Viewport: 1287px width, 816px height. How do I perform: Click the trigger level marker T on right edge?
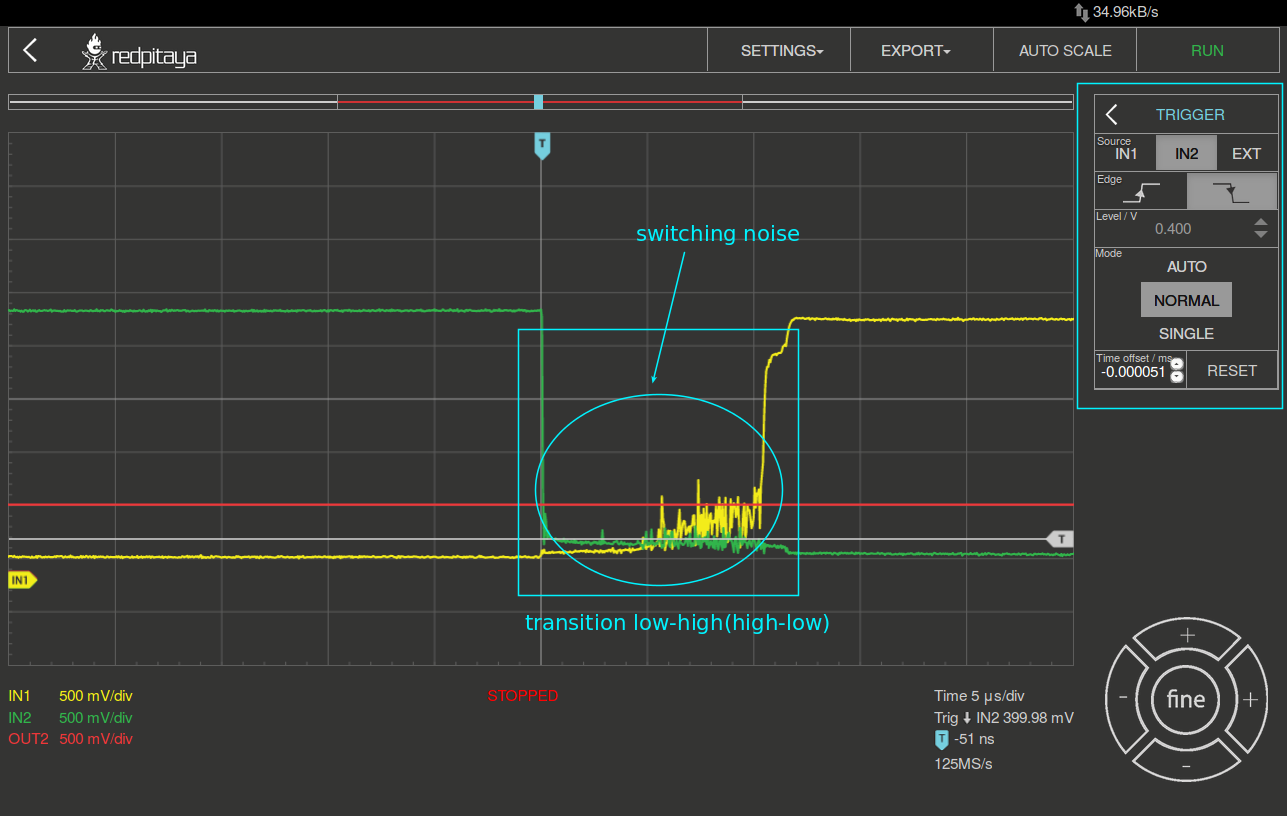pyautogui.click(x=1061, y=539)
